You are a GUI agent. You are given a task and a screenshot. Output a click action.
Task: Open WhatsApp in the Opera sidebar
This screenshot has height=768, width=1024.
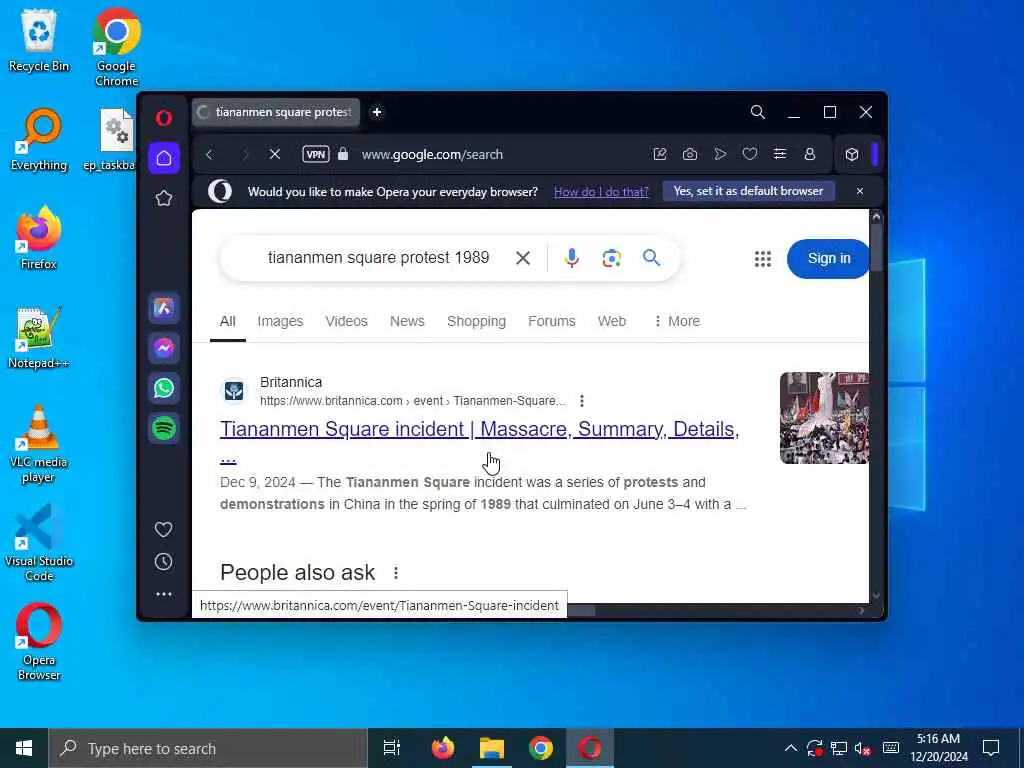164,388
